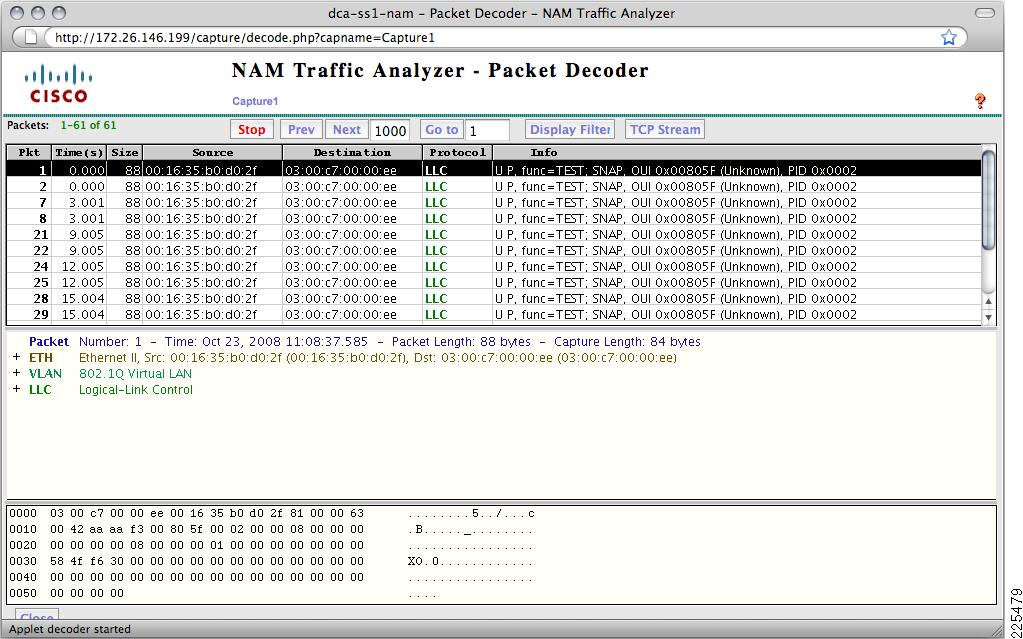
Task: Click the "Applet decoder started" status text
Action: click(x=70, y=629)
